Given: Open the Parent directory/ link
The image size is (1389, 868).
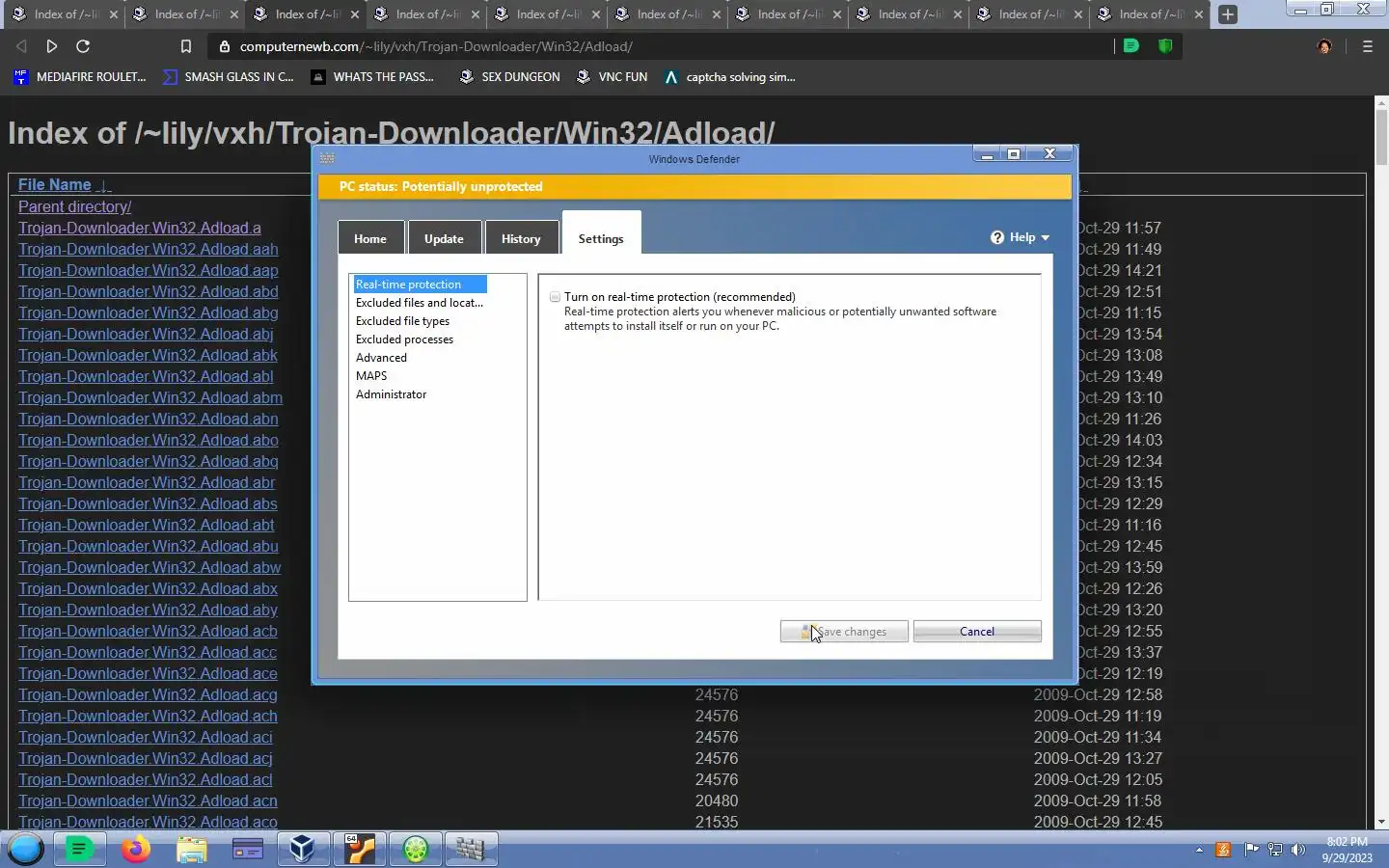Looking at the screenshot, I should coord(74,206).
